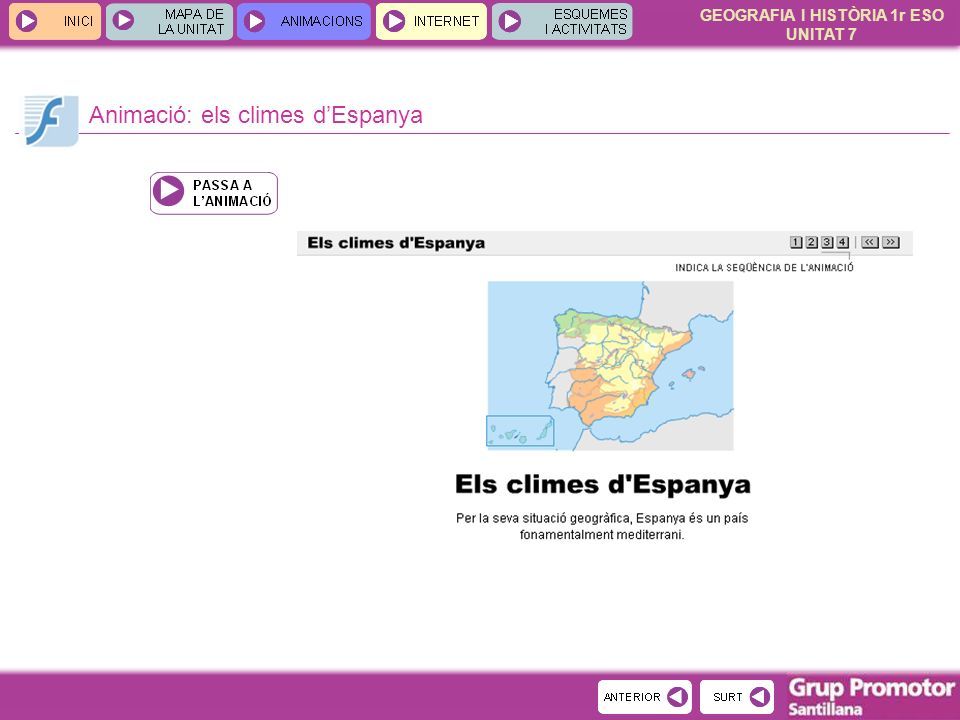Click the ANTERIOR back button
960x720 pixels.
point(645,697)
